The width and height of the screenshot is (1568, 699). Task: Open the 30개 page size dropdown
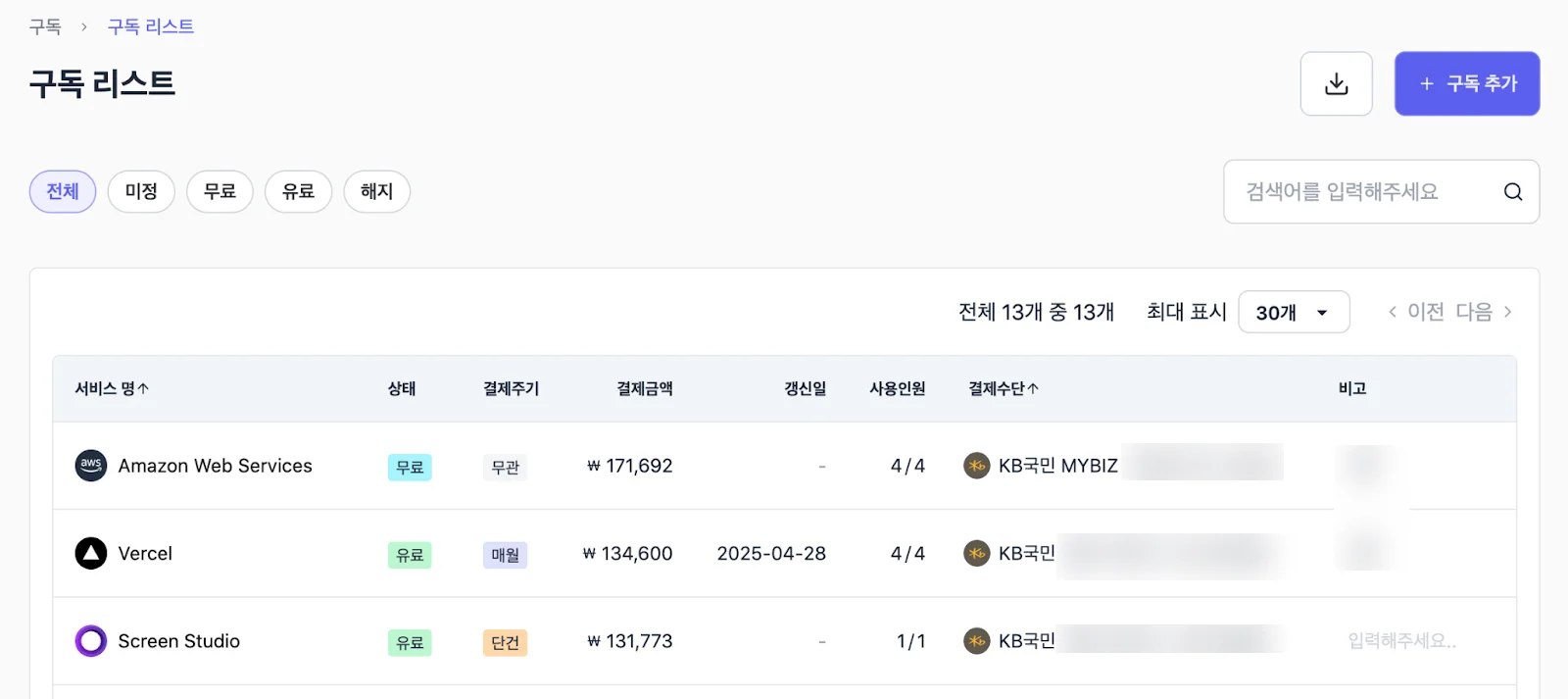pos(1293,312)
